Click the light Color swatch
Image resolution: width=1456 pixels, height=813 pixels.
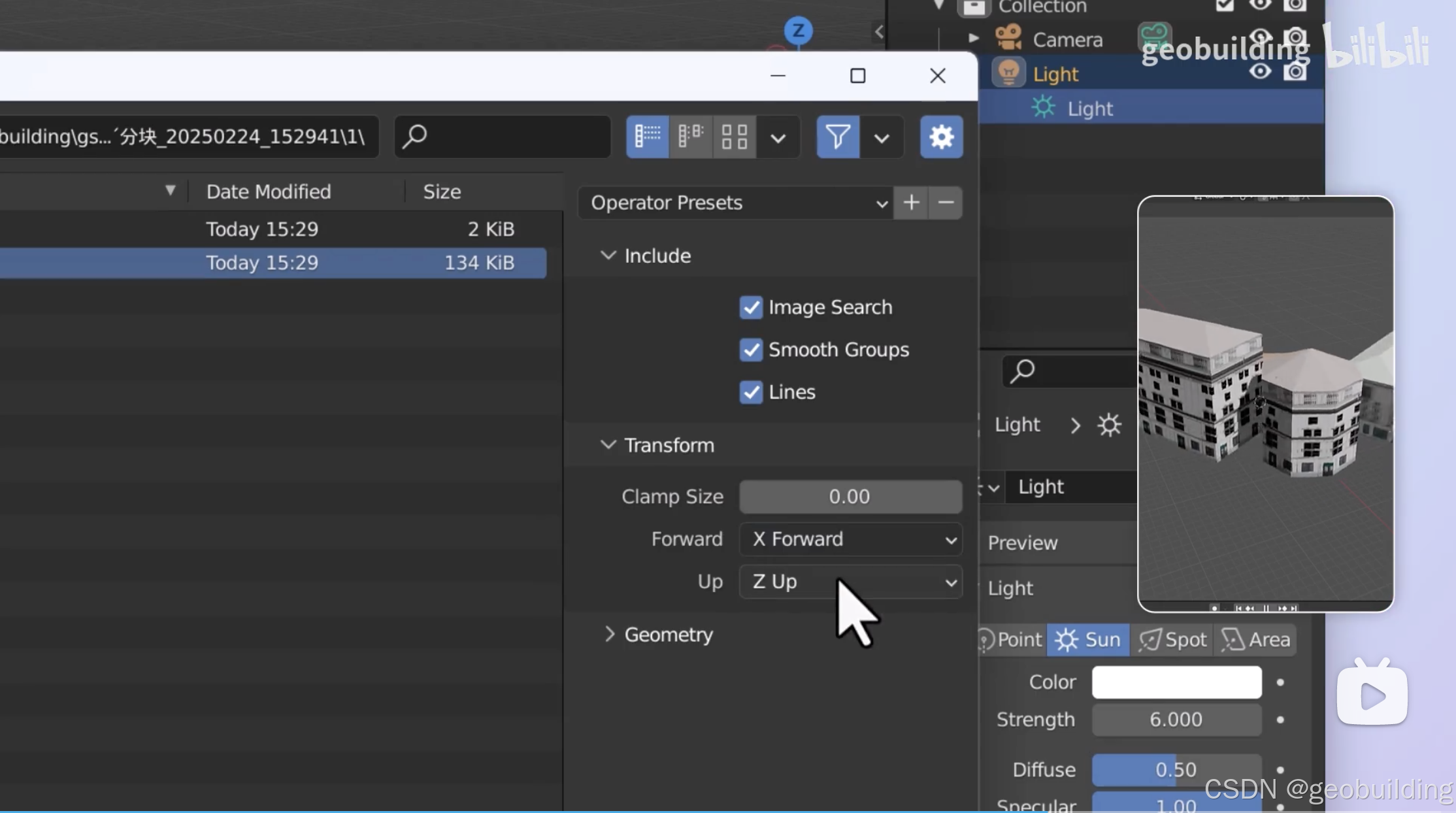pos(1176,682)
